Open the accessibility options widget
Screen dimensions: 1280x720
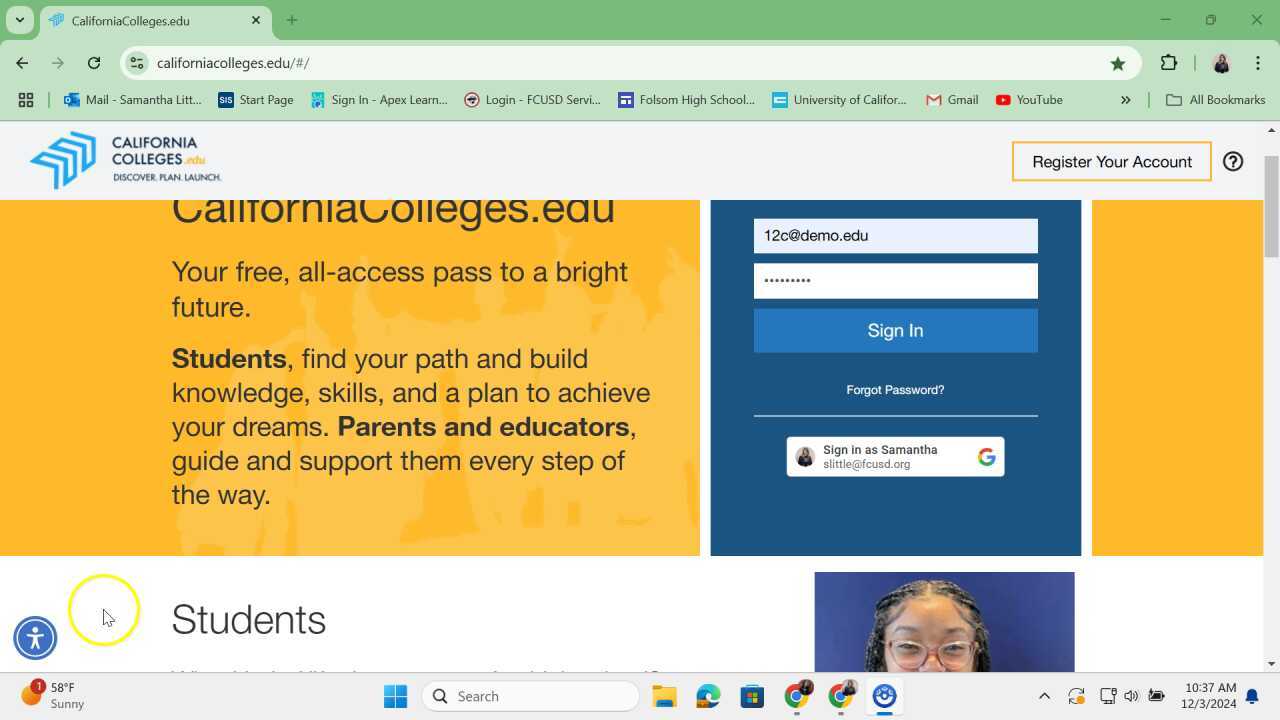pos(35,638)
